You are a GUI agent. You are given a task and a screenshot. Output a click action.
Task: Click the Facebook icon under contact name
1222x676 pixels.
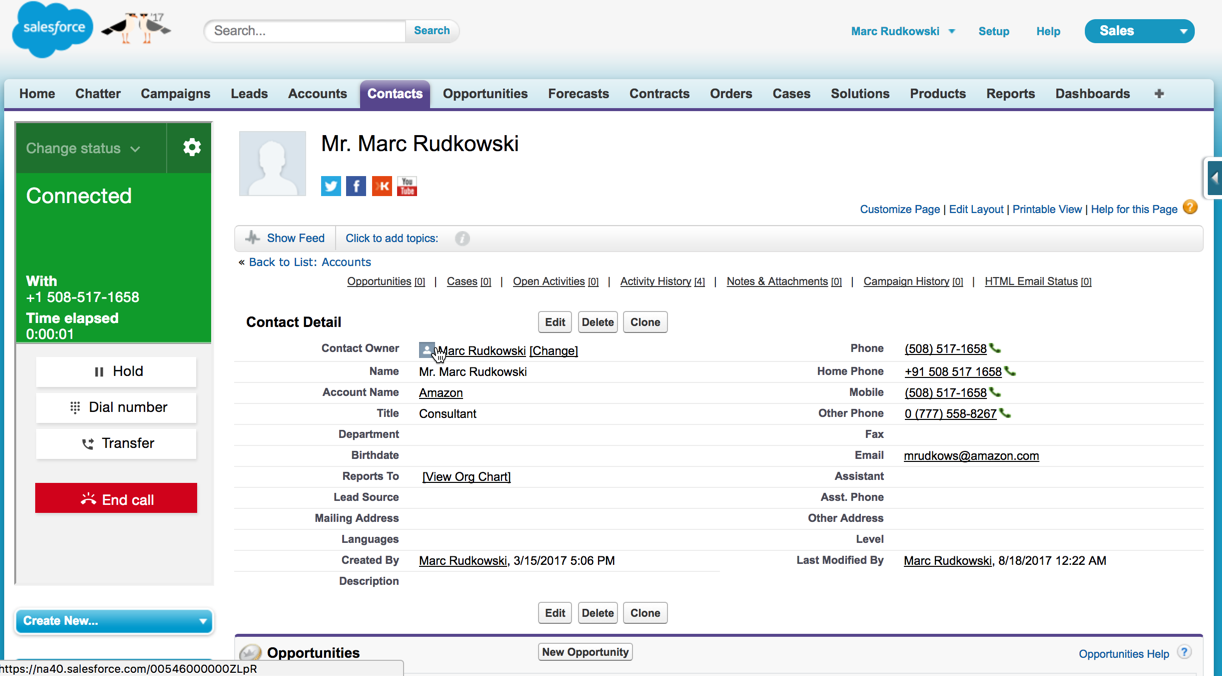(356, 186)
